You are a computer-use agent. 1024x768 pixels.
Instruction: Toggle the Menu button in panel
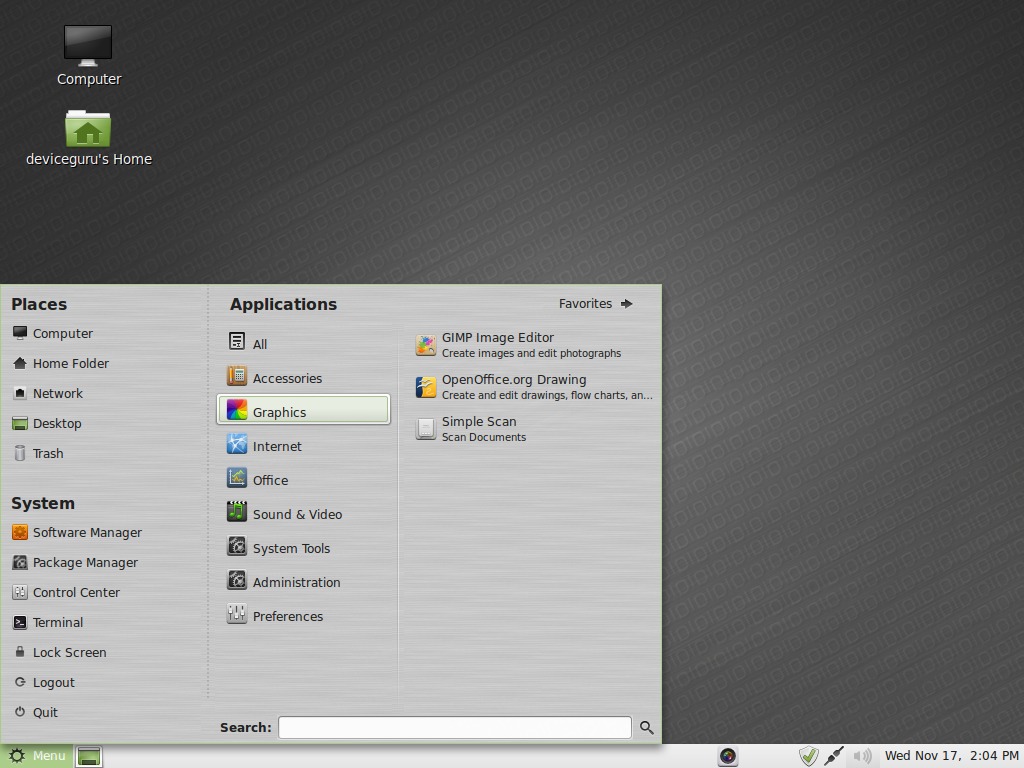37,756
